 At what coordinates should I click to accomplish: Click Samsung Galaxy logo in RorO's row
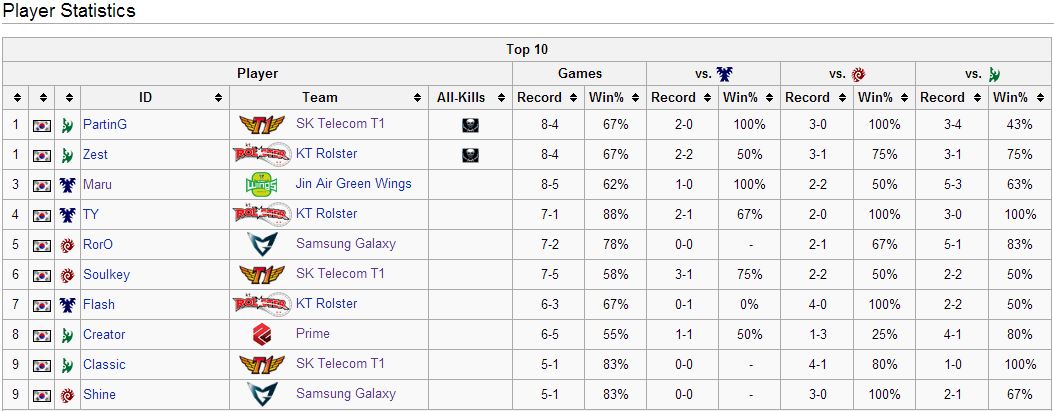[x=261, y=244]
